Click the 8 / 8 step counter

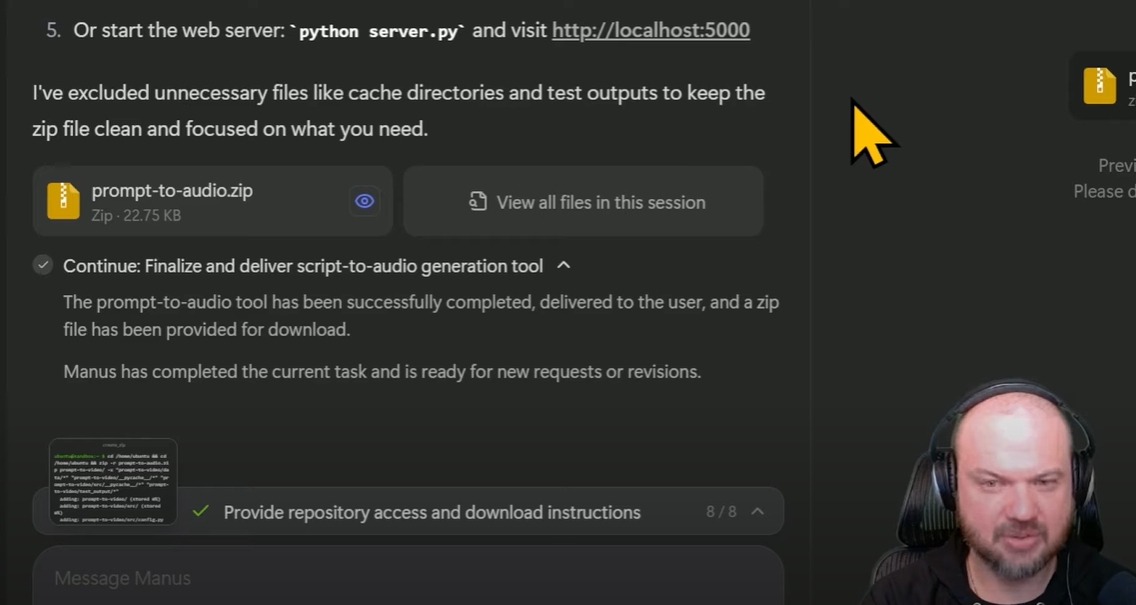[721, 512]
